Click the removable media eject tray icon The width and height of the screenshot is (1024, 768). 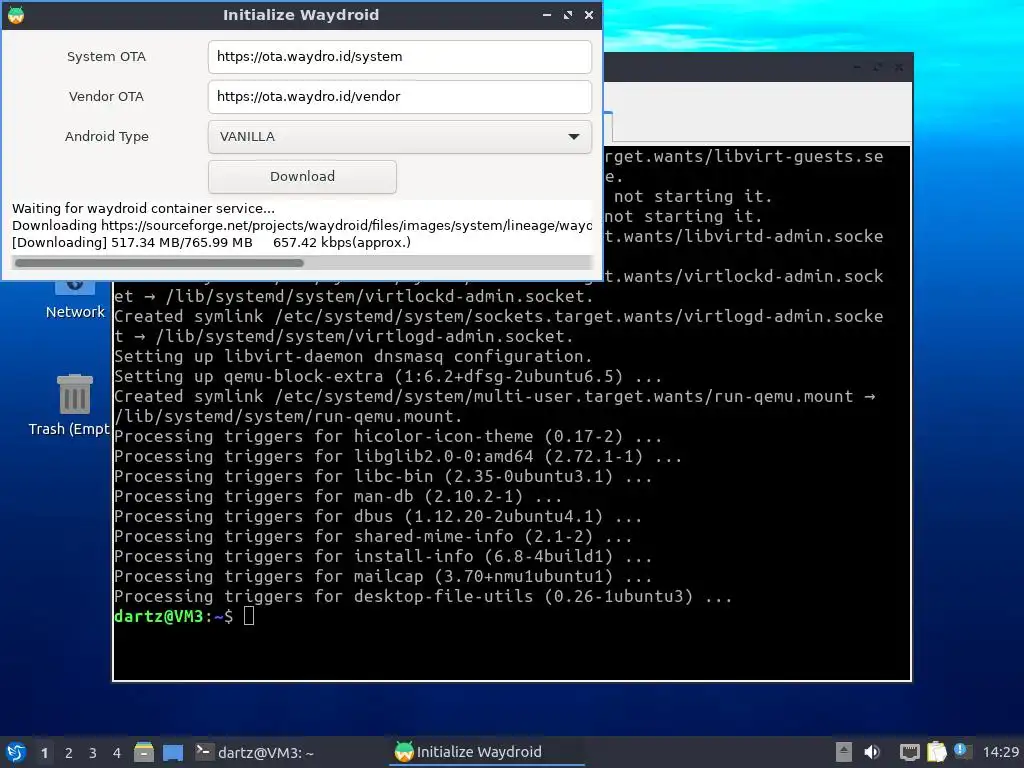tap(844, 752)
